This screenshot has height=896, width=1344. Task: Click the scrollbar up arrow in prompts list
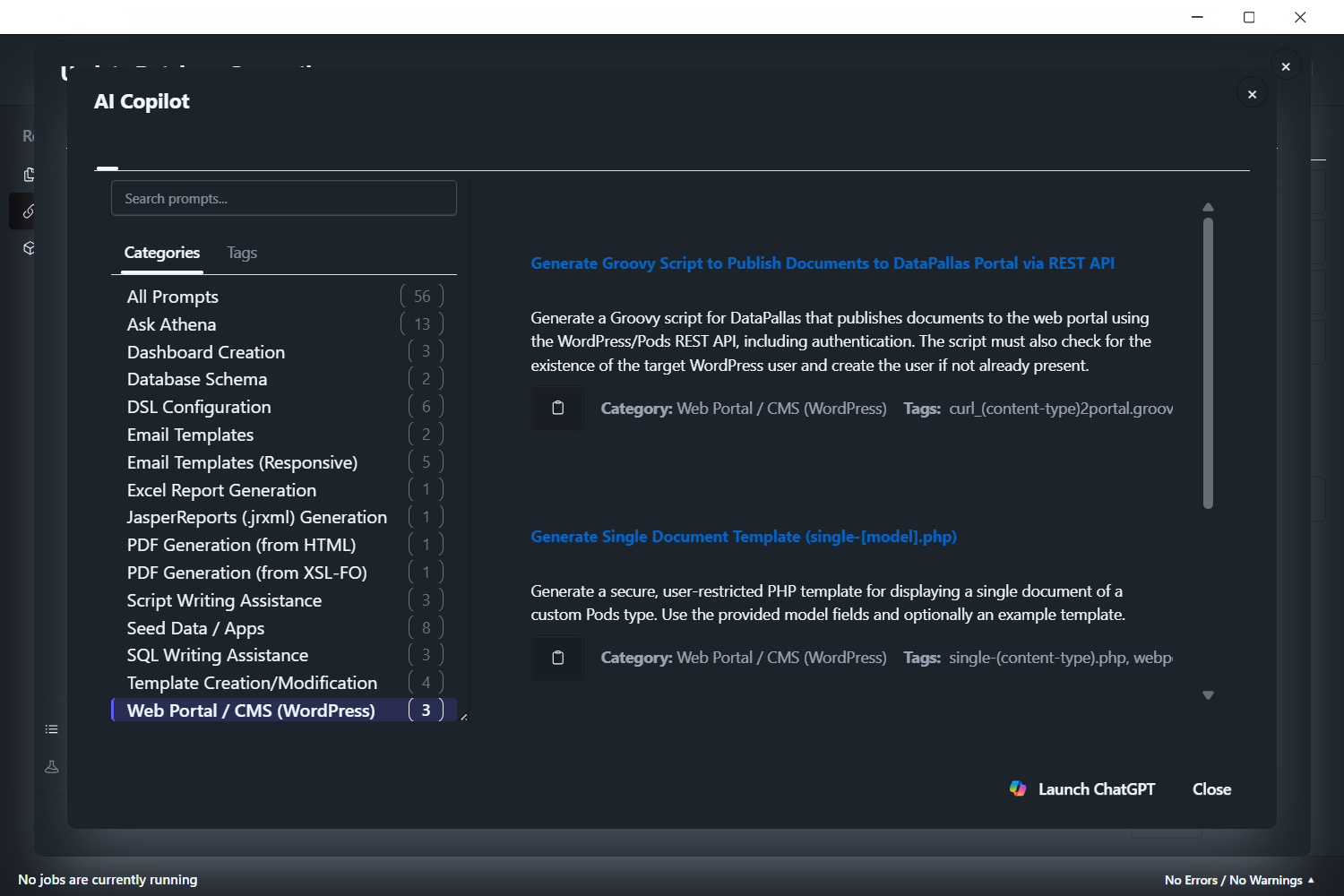pos(1208,207)
